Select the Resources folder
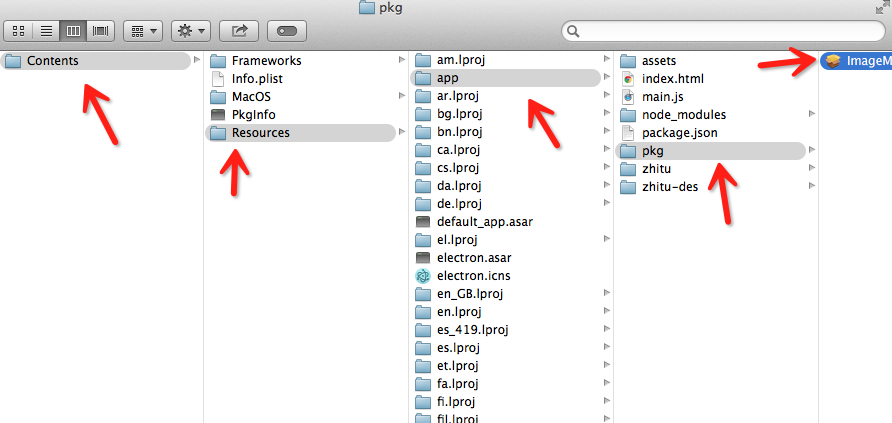This screenshot has height=423, width=892. pos(300,133)
